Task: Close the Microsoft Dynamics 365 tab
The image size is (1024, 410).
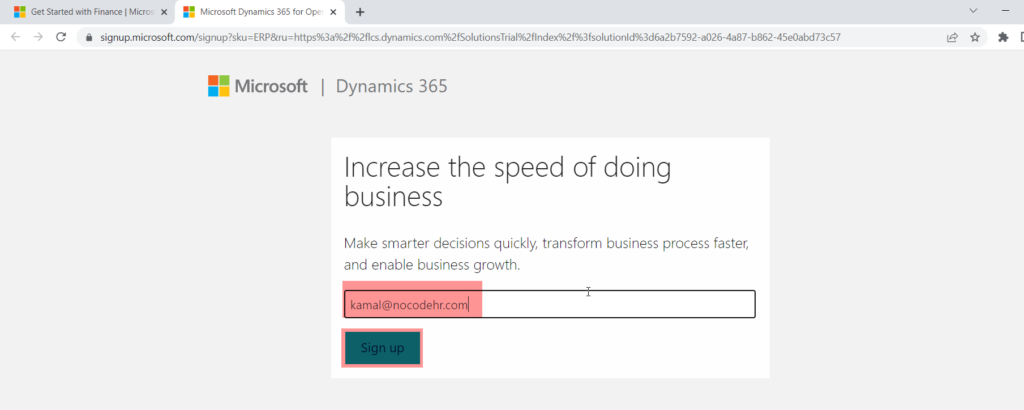Action: click(x=334, y=12)
